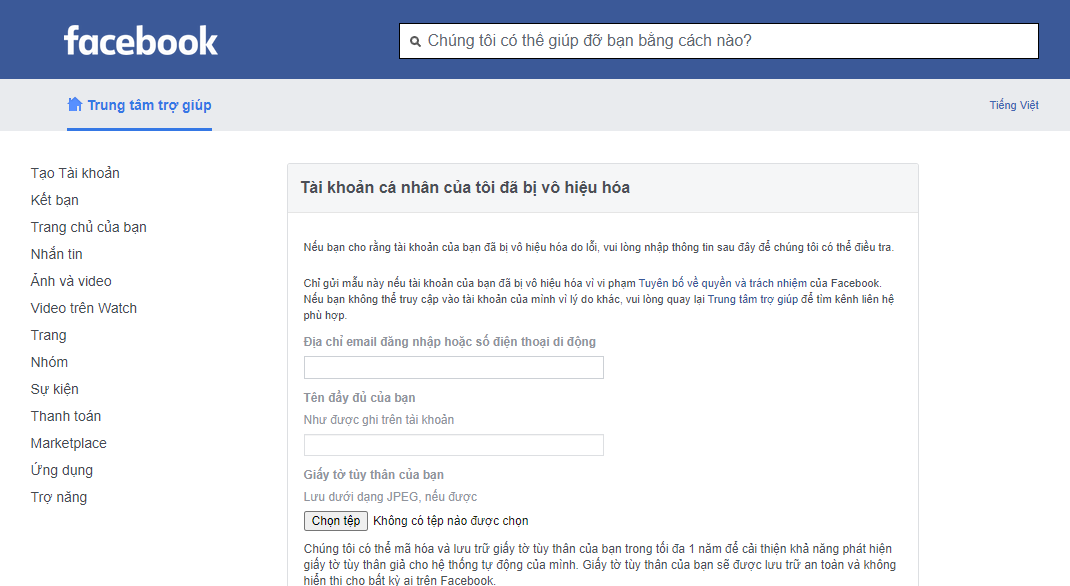Click the email or phone number field
Image resolution: width=1070 pixels, height=586 pixels.
[454, 368]
